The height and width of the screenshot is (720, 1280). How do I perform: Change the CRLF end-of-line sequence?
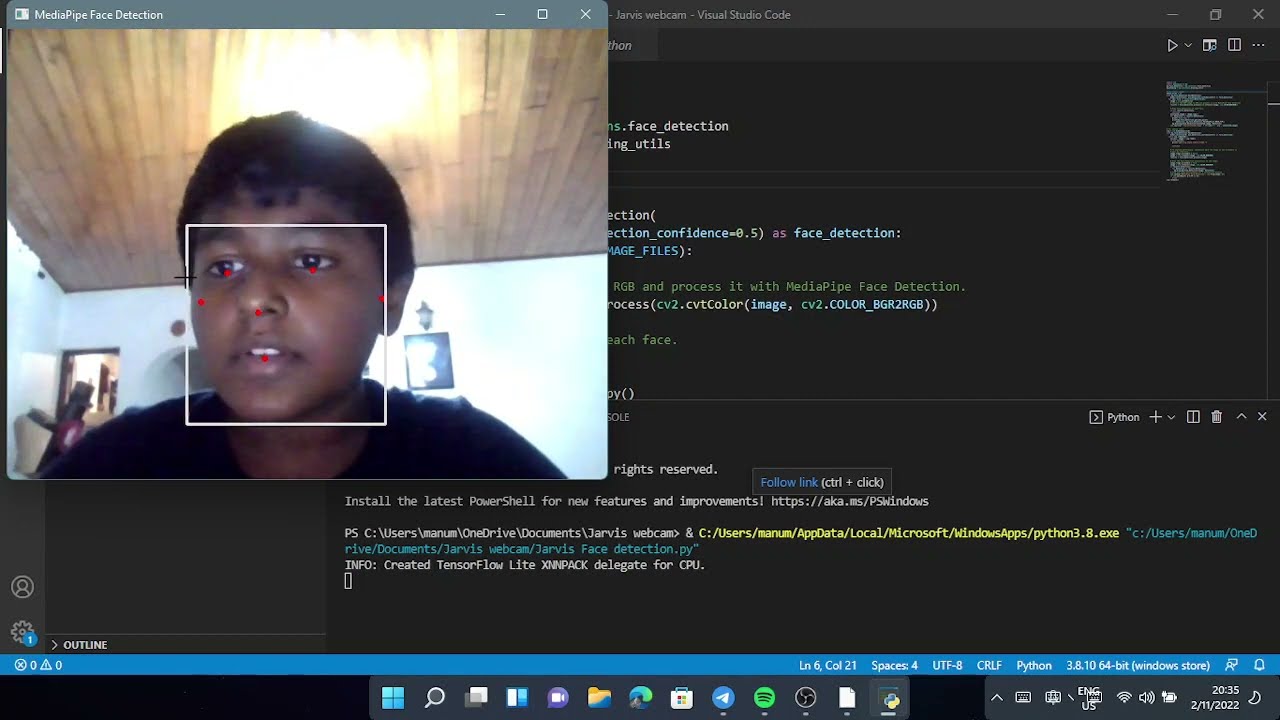coord(989,665)
